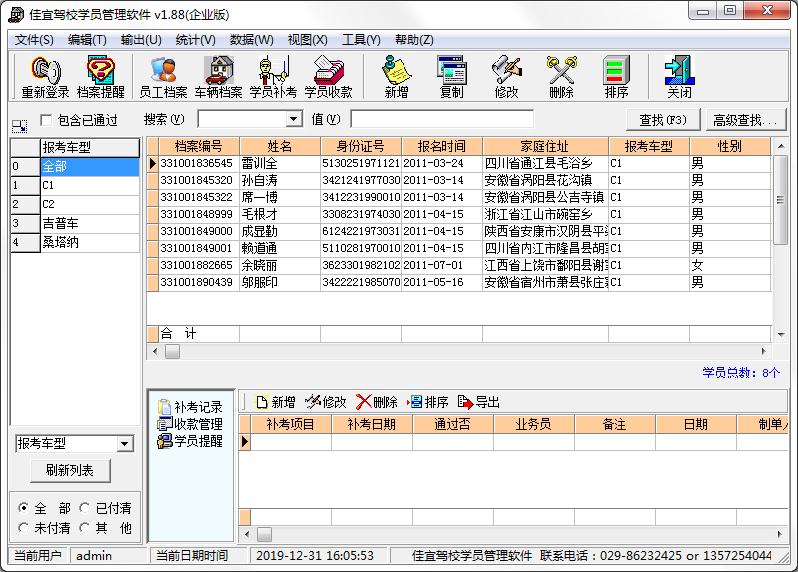Select the row for student 孙自涛
The image size is (798, 572).
pos(459,180)
